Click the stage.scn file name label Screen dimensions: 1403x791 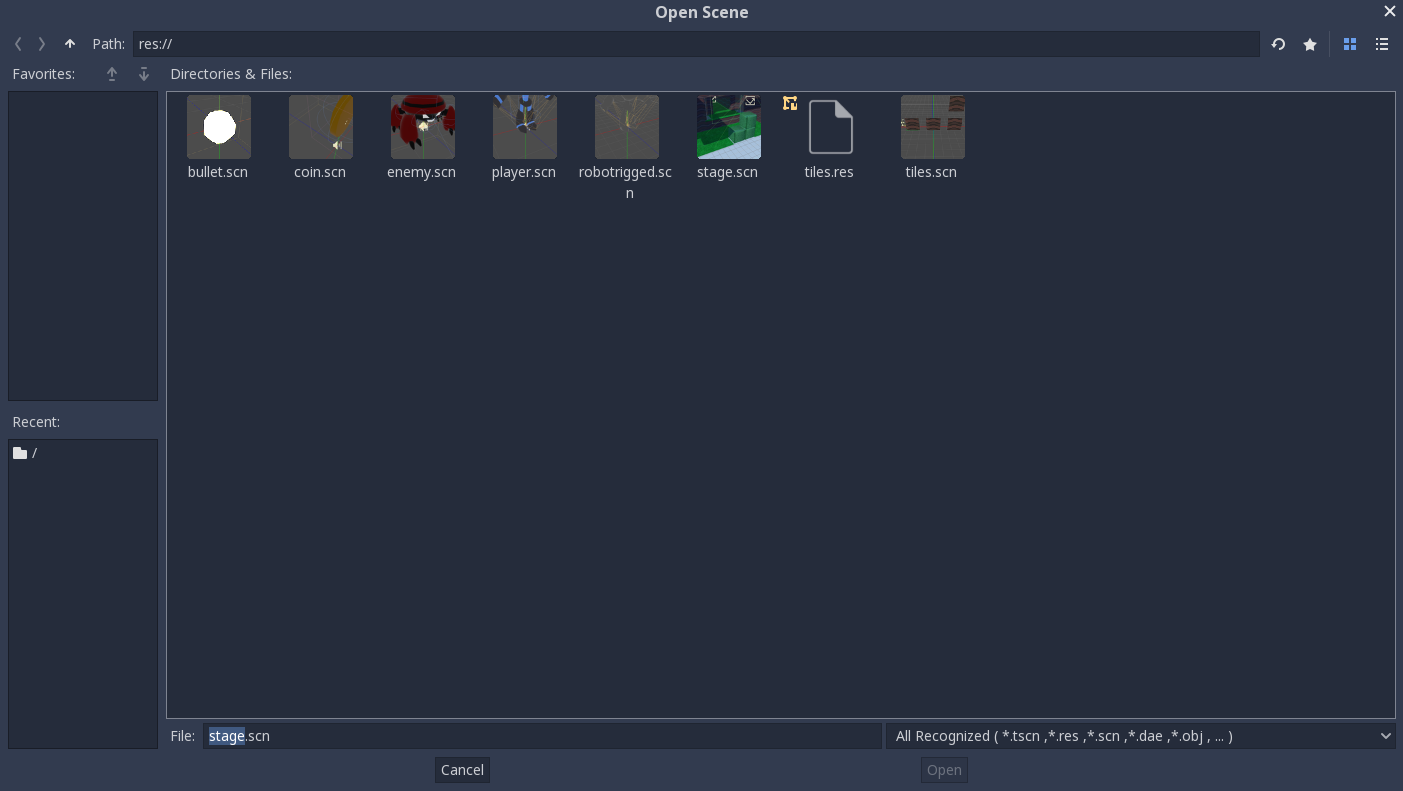point(728,172)
